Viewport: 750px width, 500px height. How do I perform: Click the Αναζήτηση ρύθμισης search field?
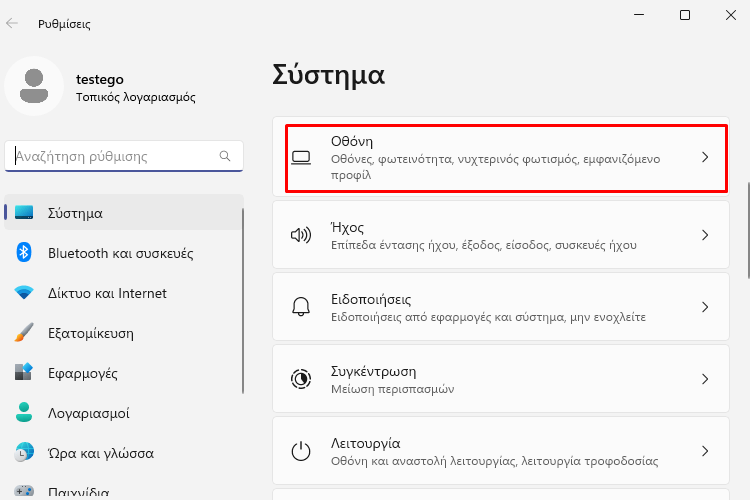point(124,156)
